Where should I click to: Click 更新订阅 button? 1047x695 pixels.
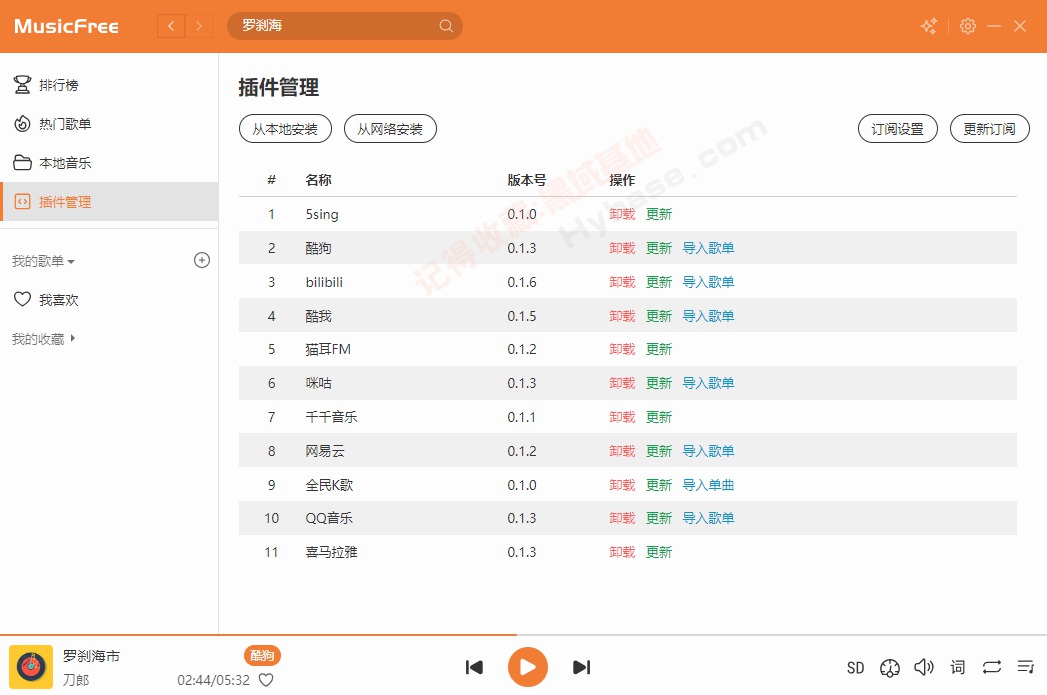coord(990,129)
